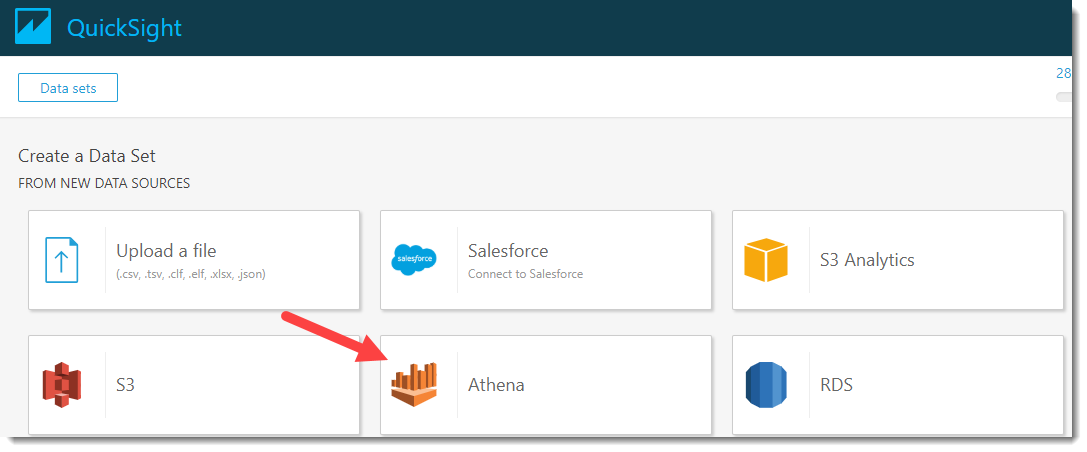Click the supported file formats text
Image resolution: width=1087 pixels, height=452 pixels.
coord(191,274)
